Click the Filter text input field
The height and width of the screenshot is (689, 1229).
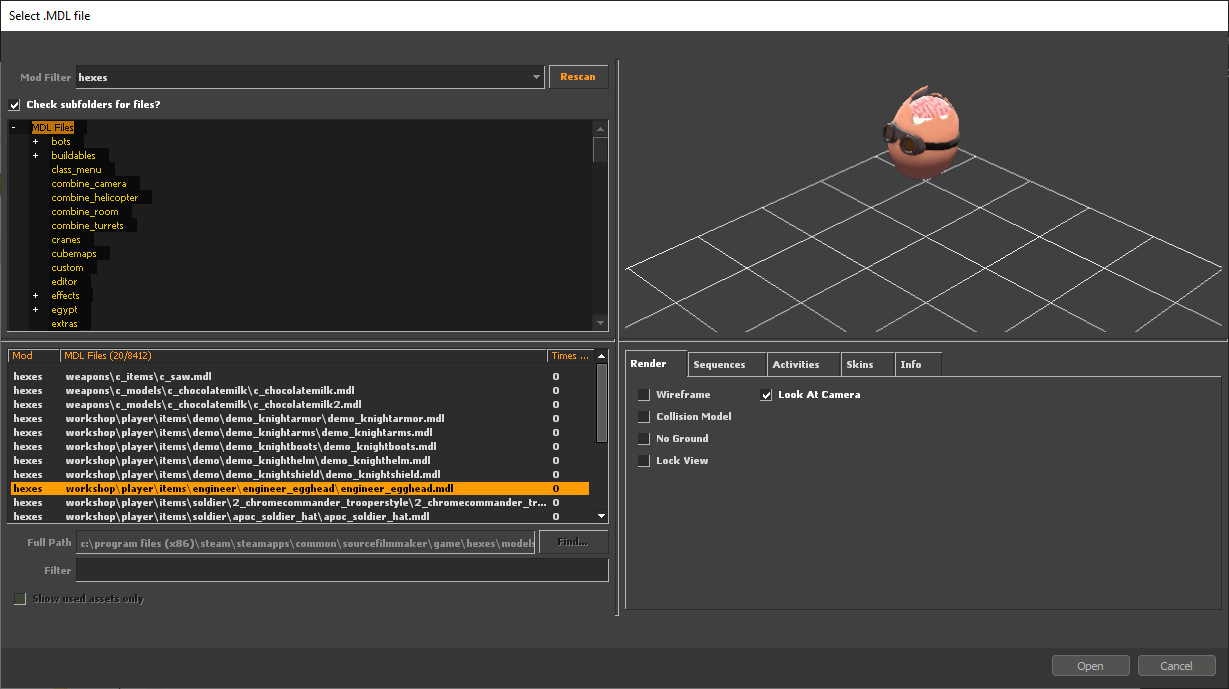(342, 570)
